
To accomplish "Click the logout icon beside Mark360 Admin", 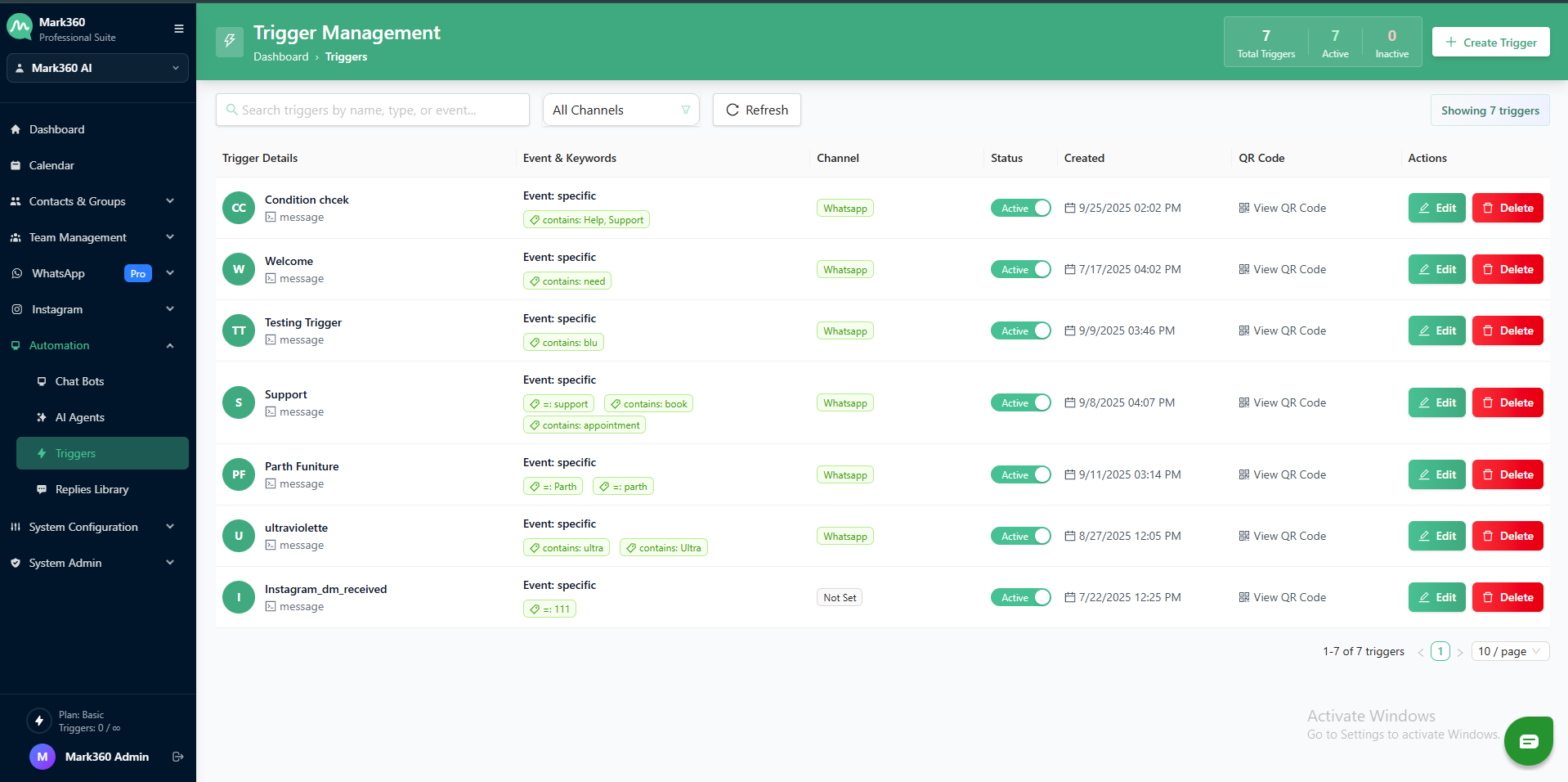I will tap(177, 757).
